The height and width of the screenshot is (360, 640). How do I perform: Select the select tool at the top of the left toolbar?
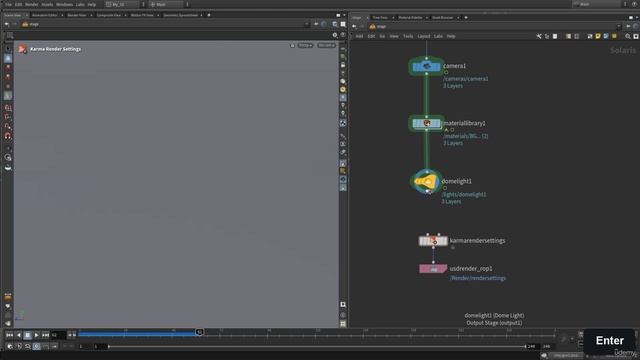click(8, 49)
